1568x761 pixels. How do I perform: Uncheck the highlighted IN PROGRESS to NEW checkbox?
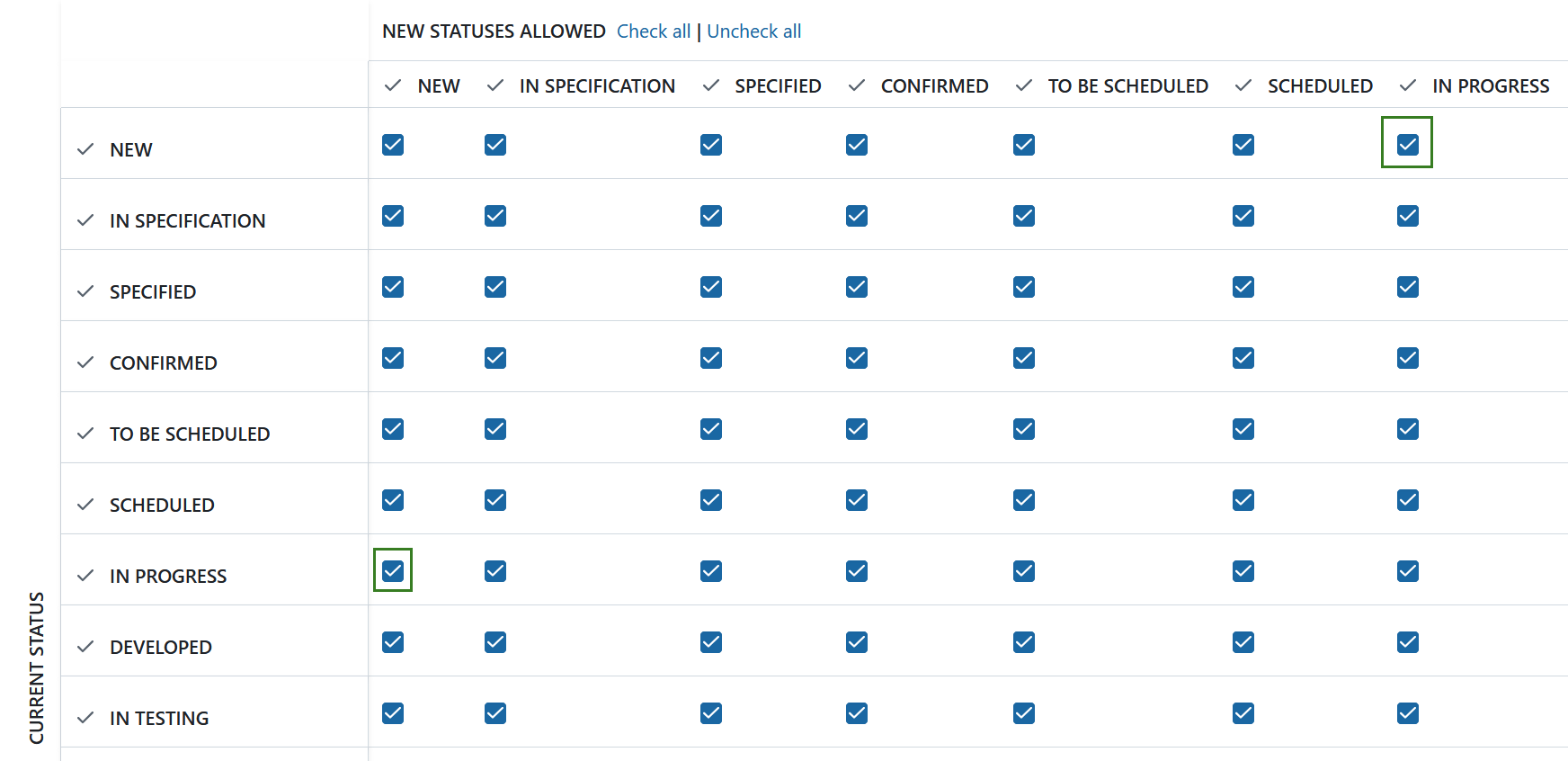pyautogui.click(x=393, y=570)
